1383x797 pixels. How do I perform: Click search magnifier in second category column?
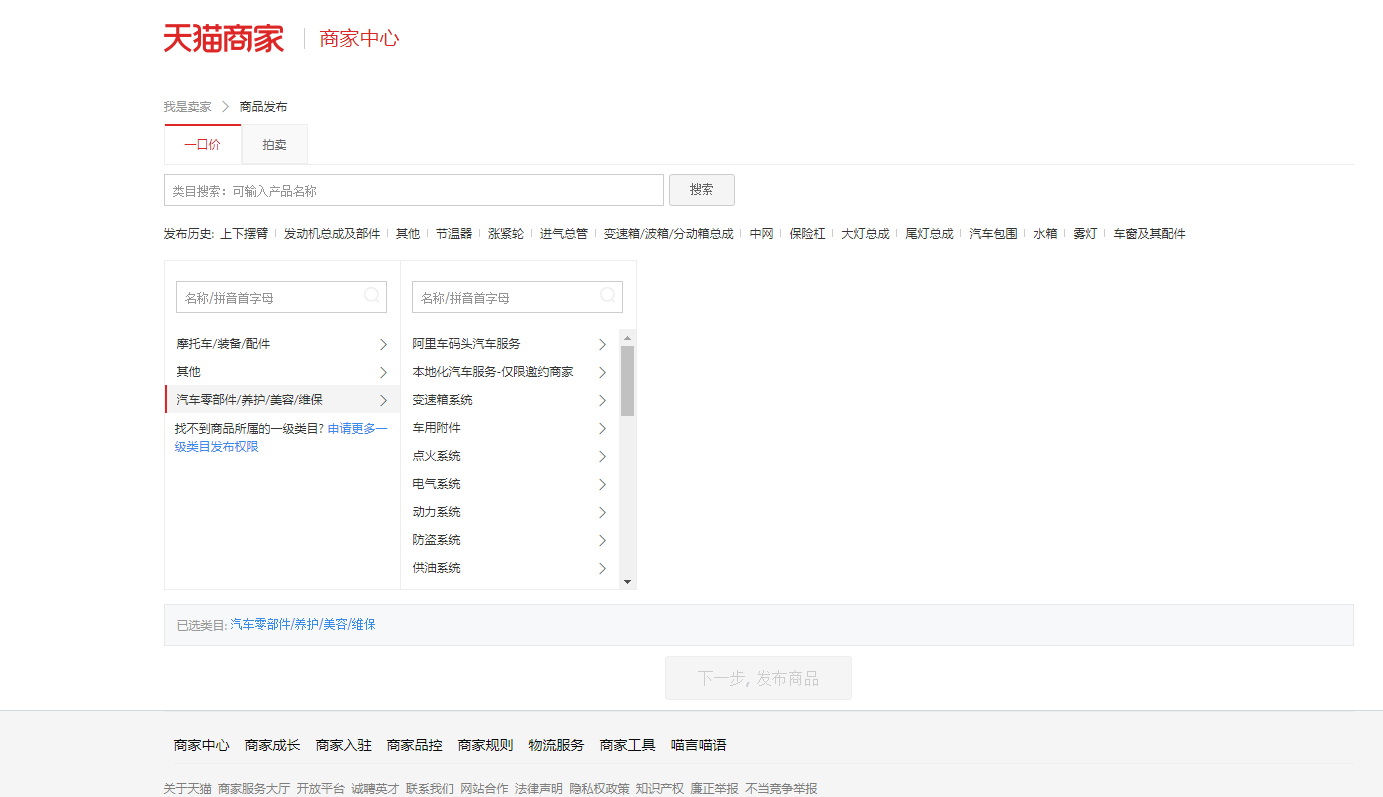608,295
